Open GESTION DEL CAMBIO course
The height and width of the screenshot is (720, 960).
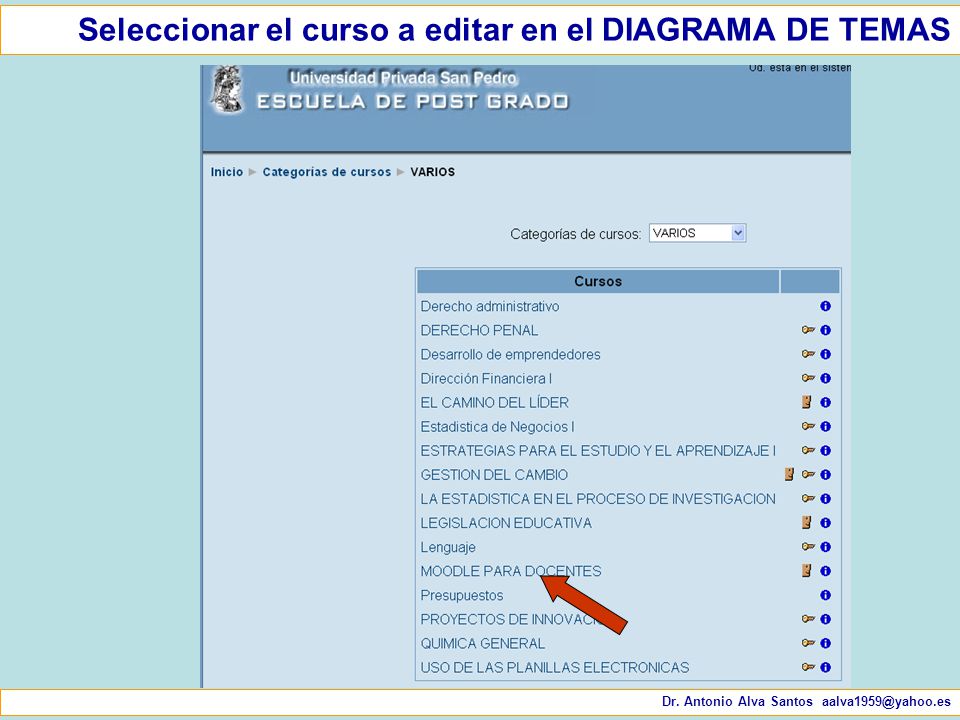point(494,474)
